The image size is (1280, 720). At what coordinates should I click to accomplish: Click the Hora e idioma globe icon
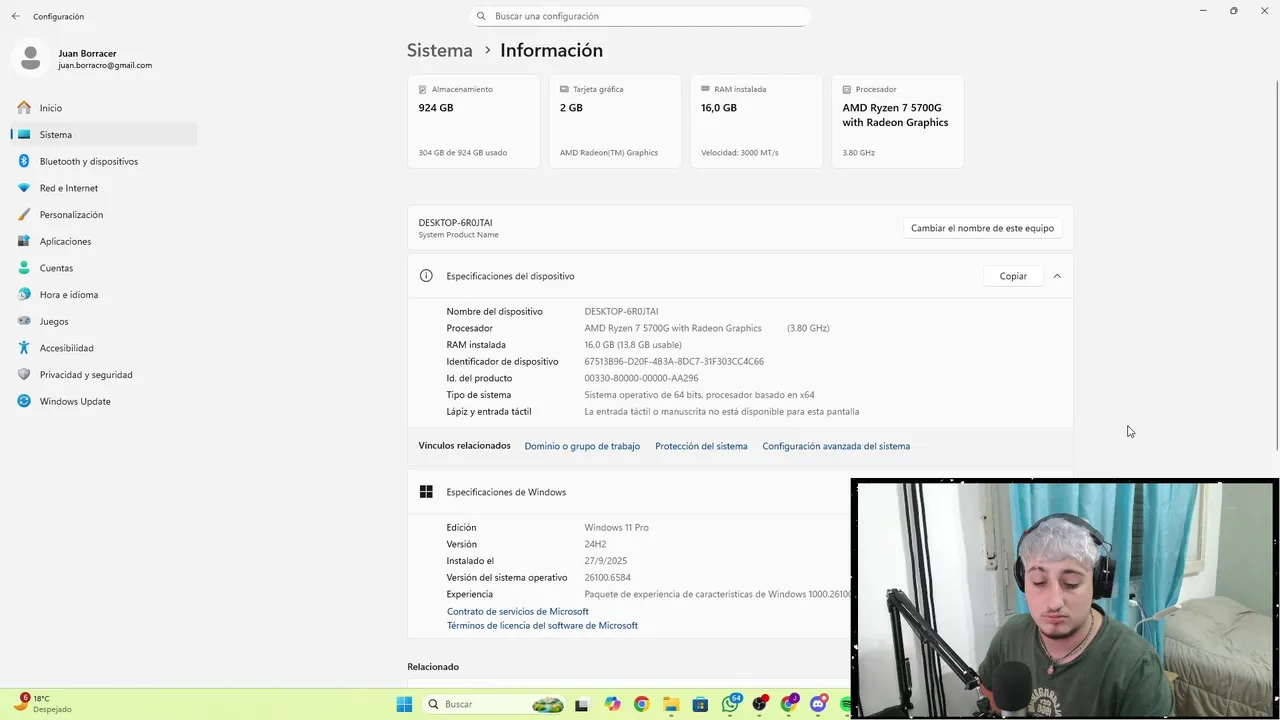coord(24,294)
